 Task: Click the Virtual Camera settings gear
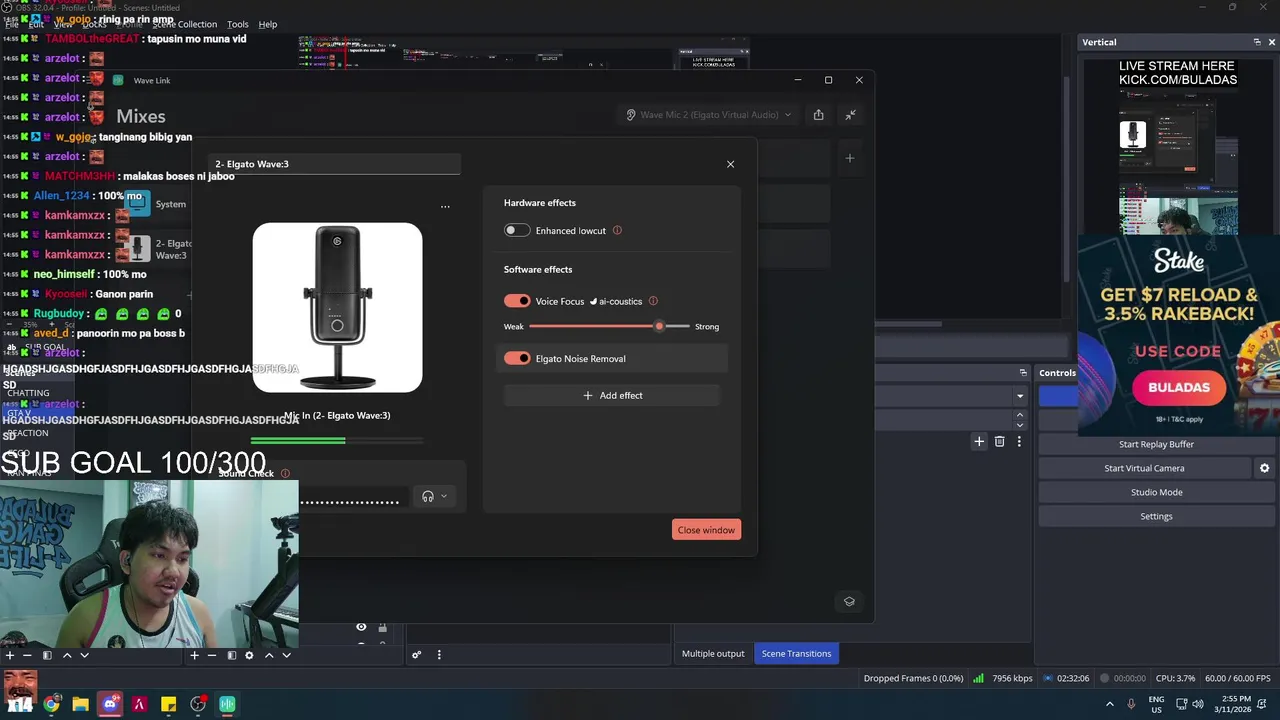tap(1264, 468)
